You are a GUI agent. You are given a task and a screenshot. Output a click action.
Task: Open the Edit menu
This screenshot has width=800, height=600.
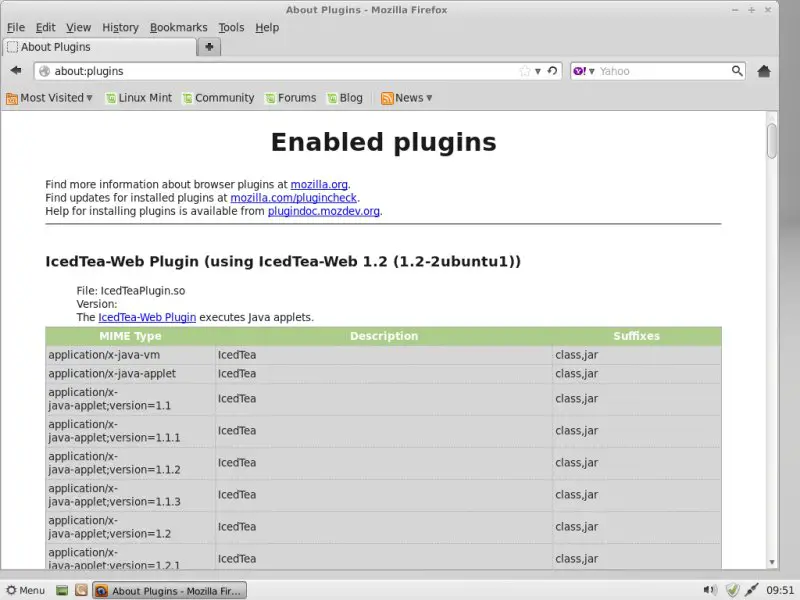(45, 28)
